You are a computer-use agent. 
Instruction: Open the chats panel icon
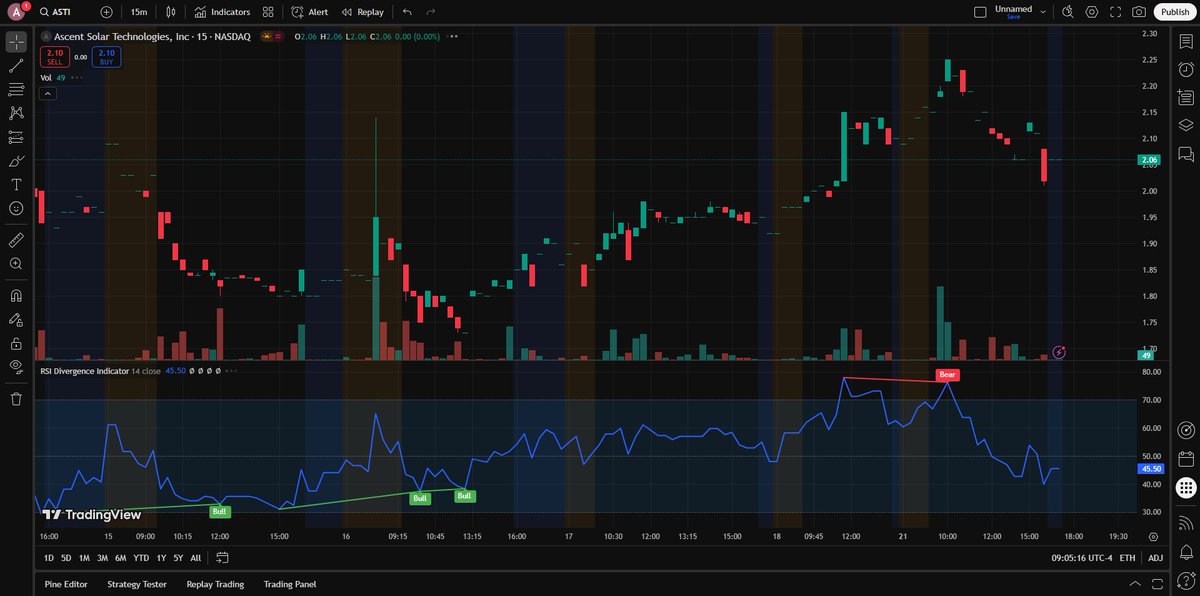pos(1185,154)
